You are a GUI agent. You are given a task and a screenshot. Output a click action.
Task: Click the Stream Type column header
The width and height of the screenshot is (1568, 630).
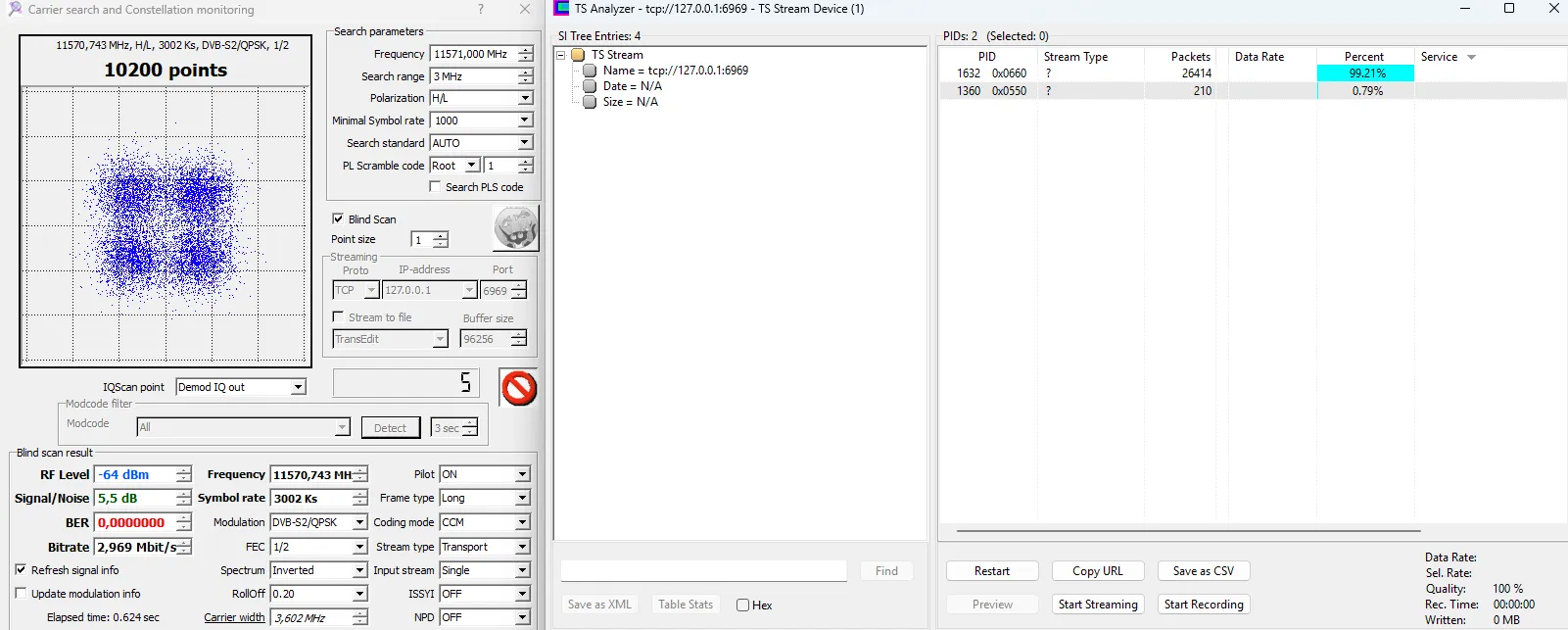(x=1075, y=57)
